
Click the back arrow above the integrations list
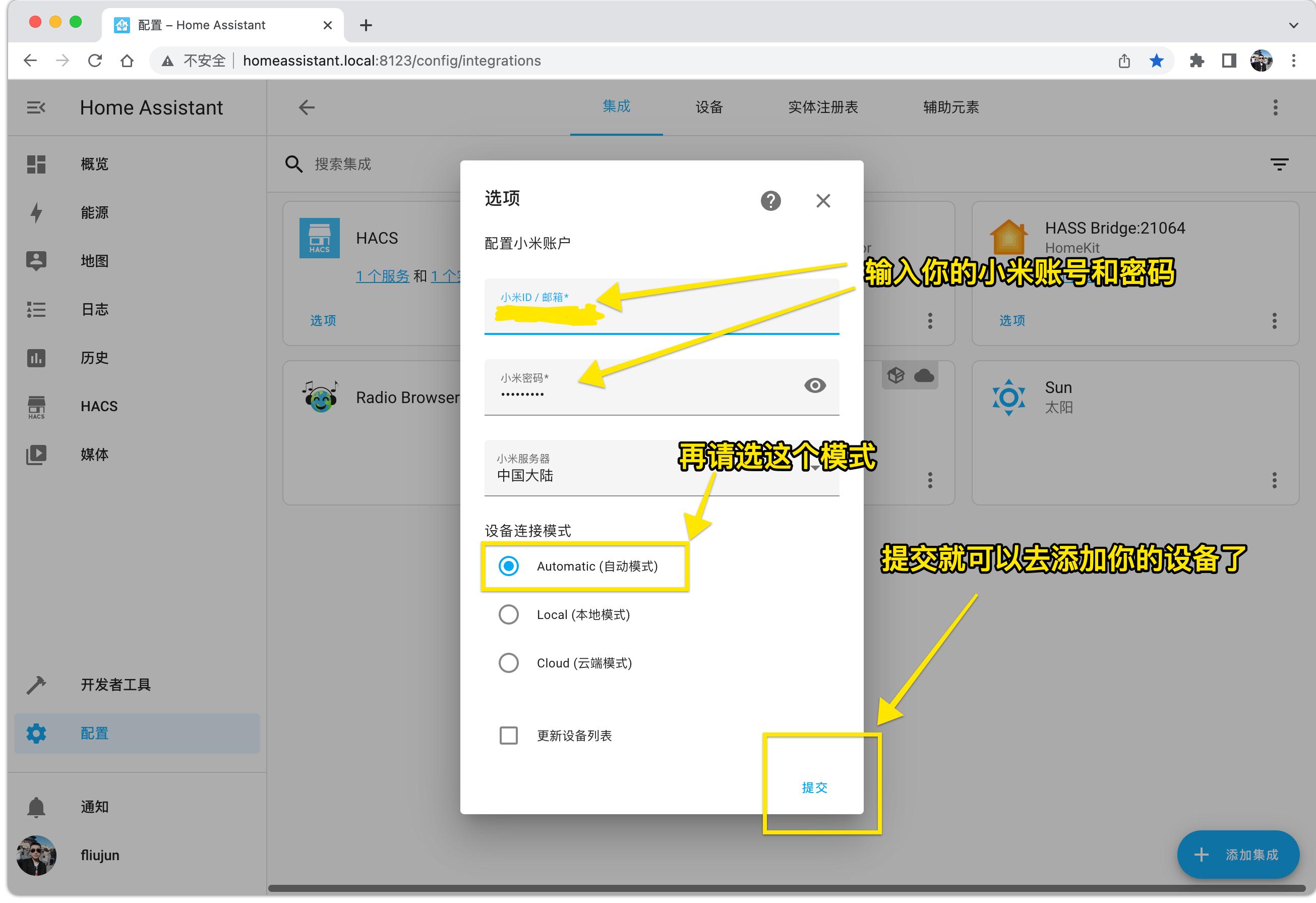[x=306, y=107]
